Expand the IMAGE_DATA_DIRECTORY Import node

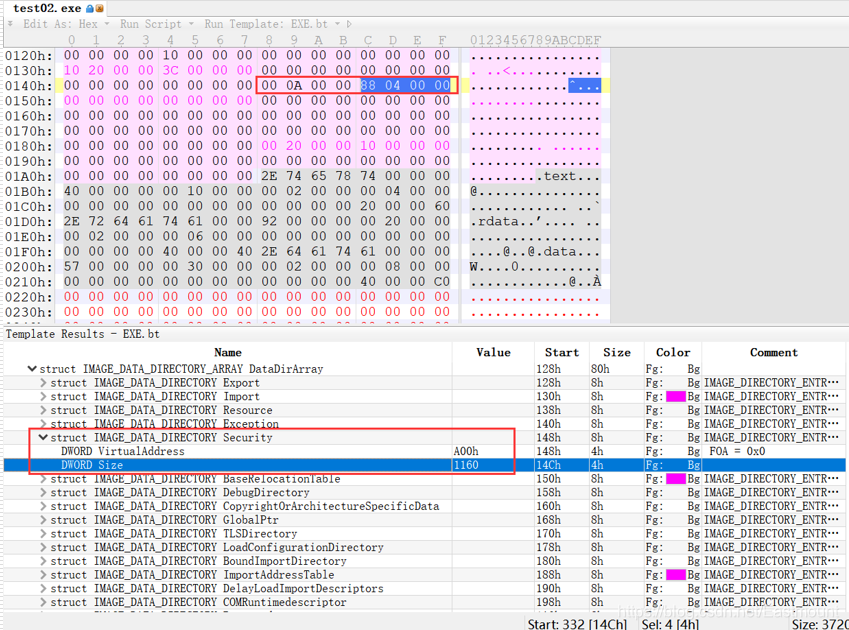point(43,396)
